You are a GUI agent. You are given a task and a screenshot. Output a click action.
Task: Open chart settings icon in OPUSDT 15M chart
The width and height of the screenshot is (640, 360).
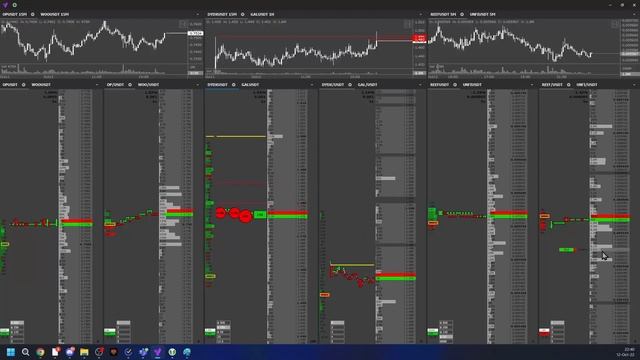(183, 24)
